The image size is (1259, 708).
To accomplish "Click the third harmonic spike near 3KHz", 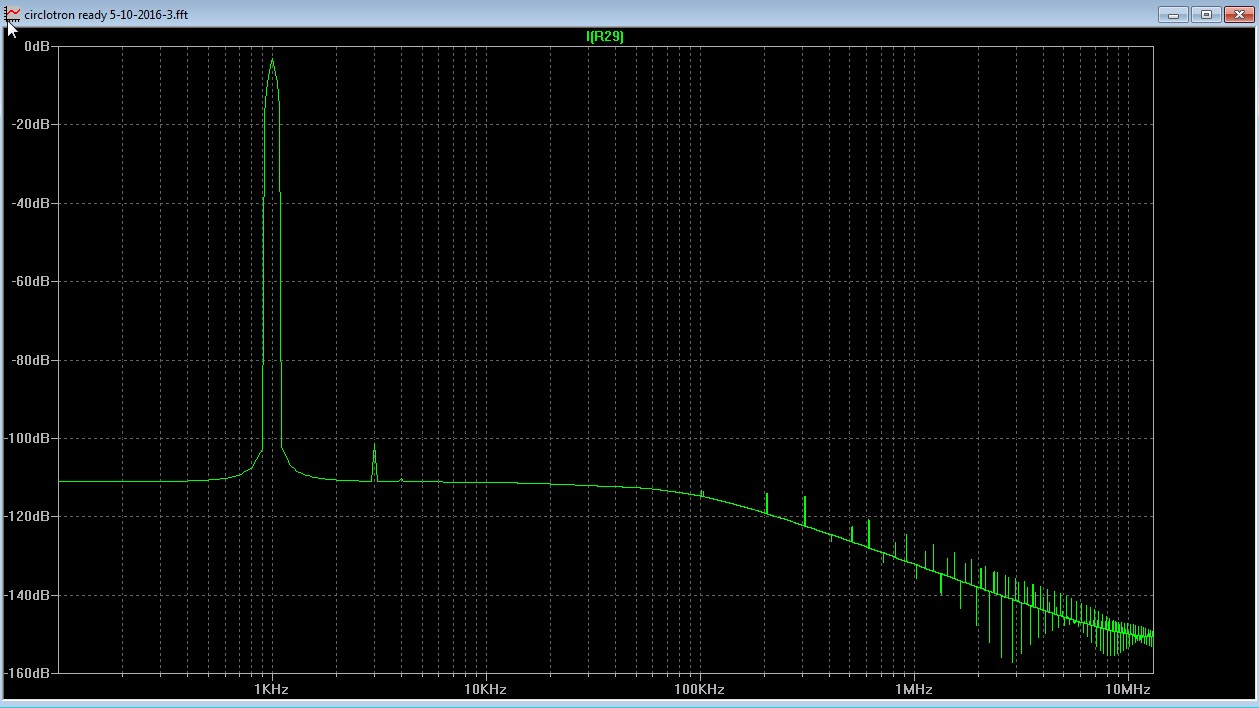I will [374, 460].
